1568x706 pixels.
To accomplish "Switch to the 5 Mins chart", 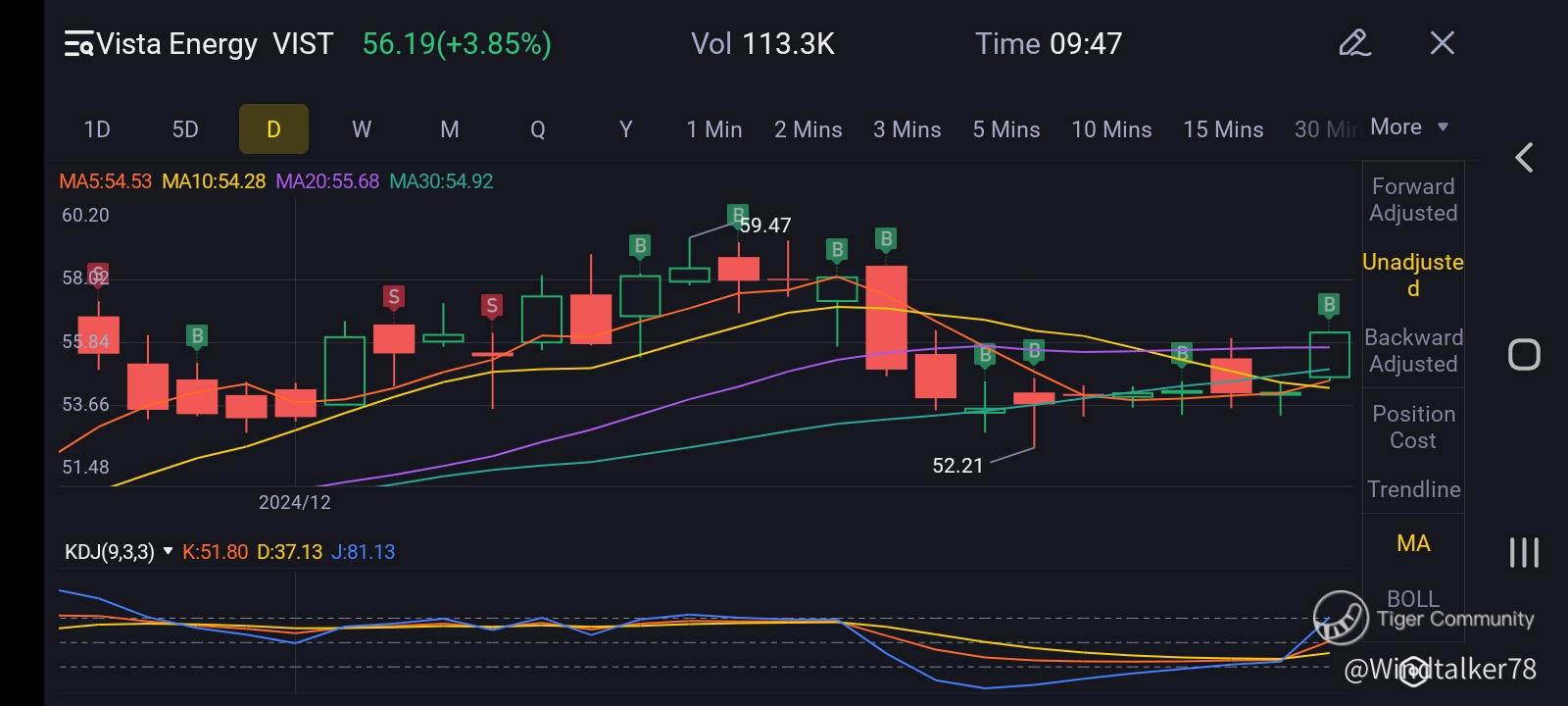I will point(1006,129).
